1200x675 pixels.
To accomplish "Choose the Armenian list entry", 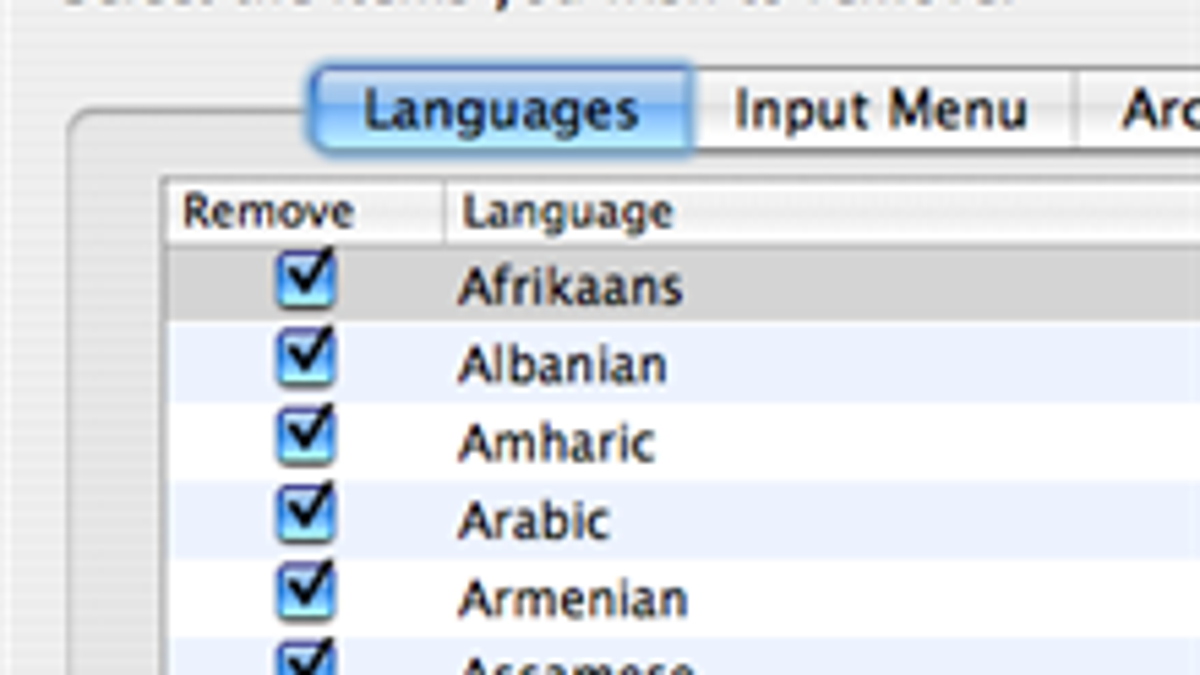I will click(572, 599).
